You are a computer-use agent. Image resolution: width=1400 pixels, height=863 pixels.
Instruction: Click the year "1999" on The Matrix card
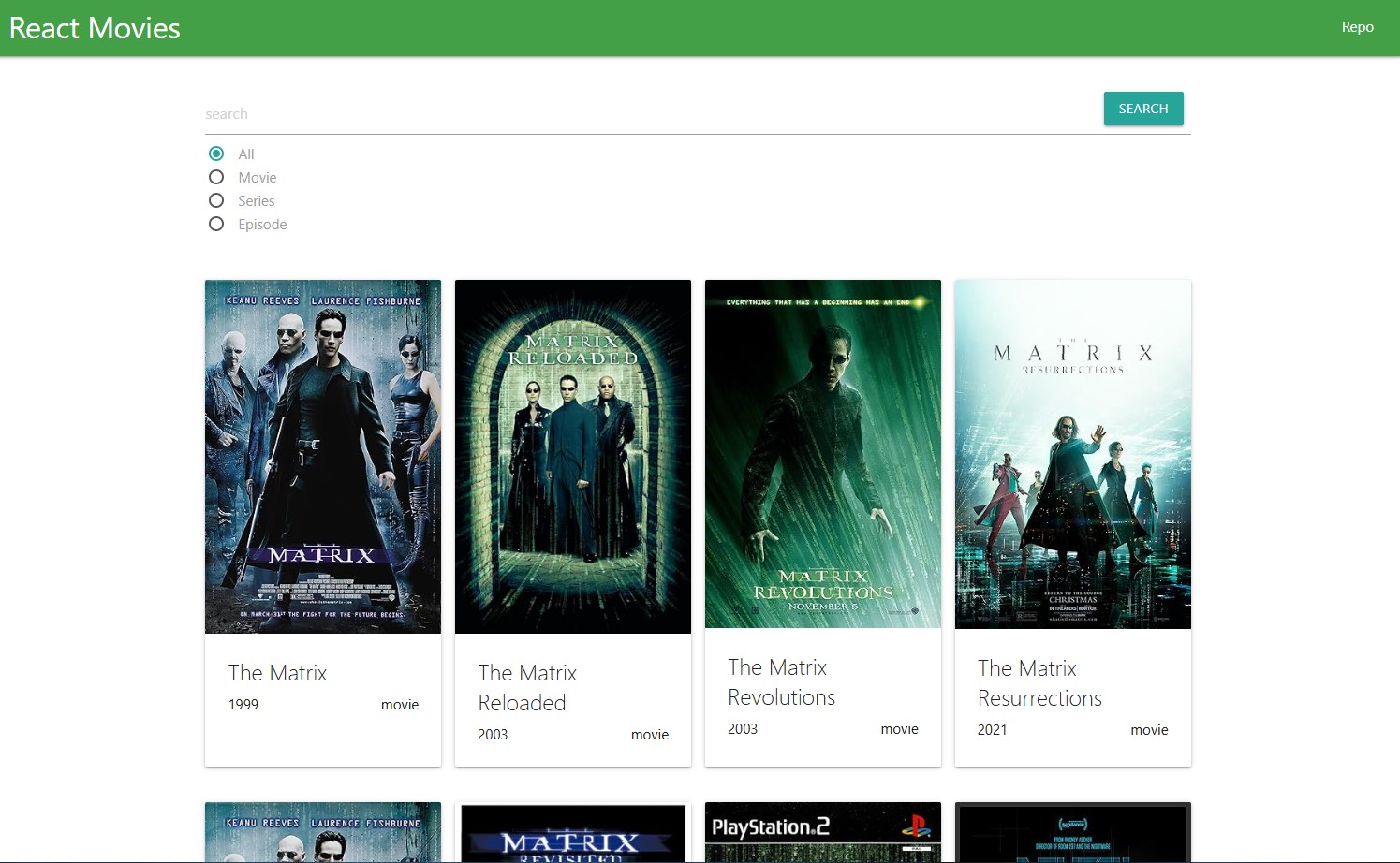[243, 705]
